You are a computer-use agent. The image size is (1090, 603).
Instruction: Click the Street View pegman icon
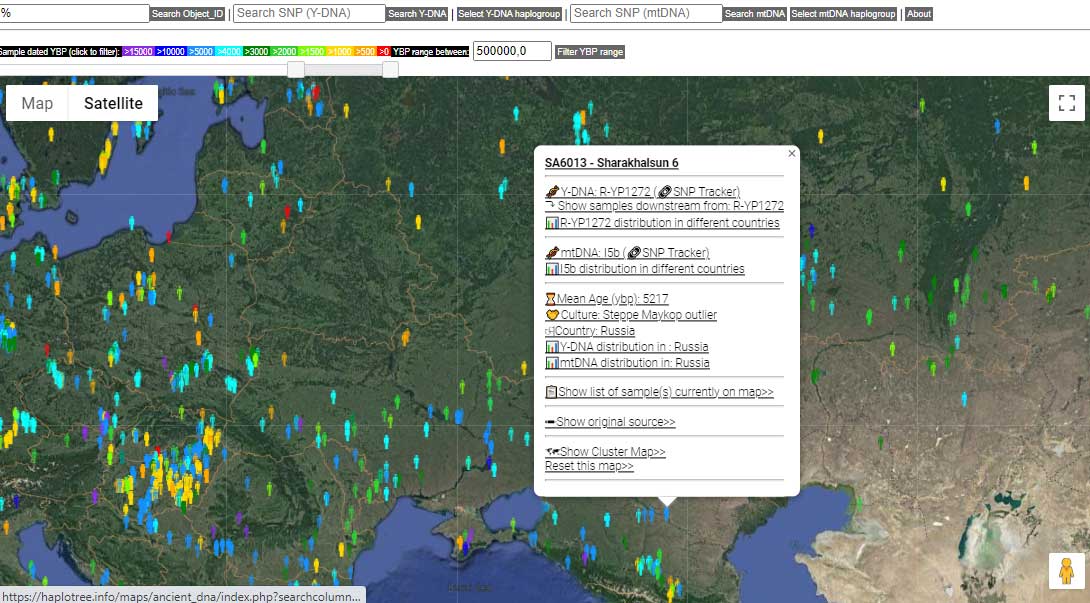click(x=1066, y=570)
